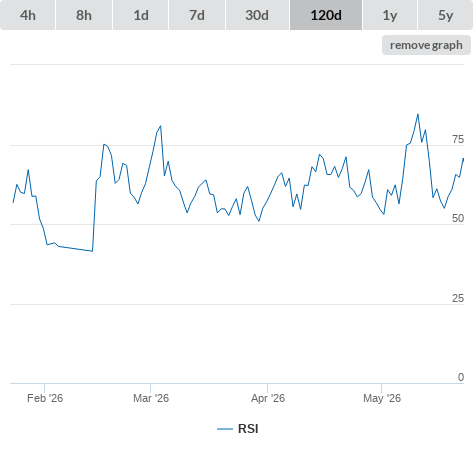The image size is (474, 455).
Task: Select the 5y range tab
Action: pyautogui.click(x=445, y=15)
